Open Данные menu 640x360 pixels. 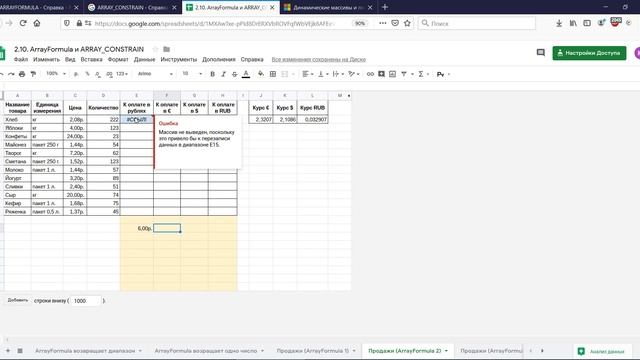tap(144, 60)
